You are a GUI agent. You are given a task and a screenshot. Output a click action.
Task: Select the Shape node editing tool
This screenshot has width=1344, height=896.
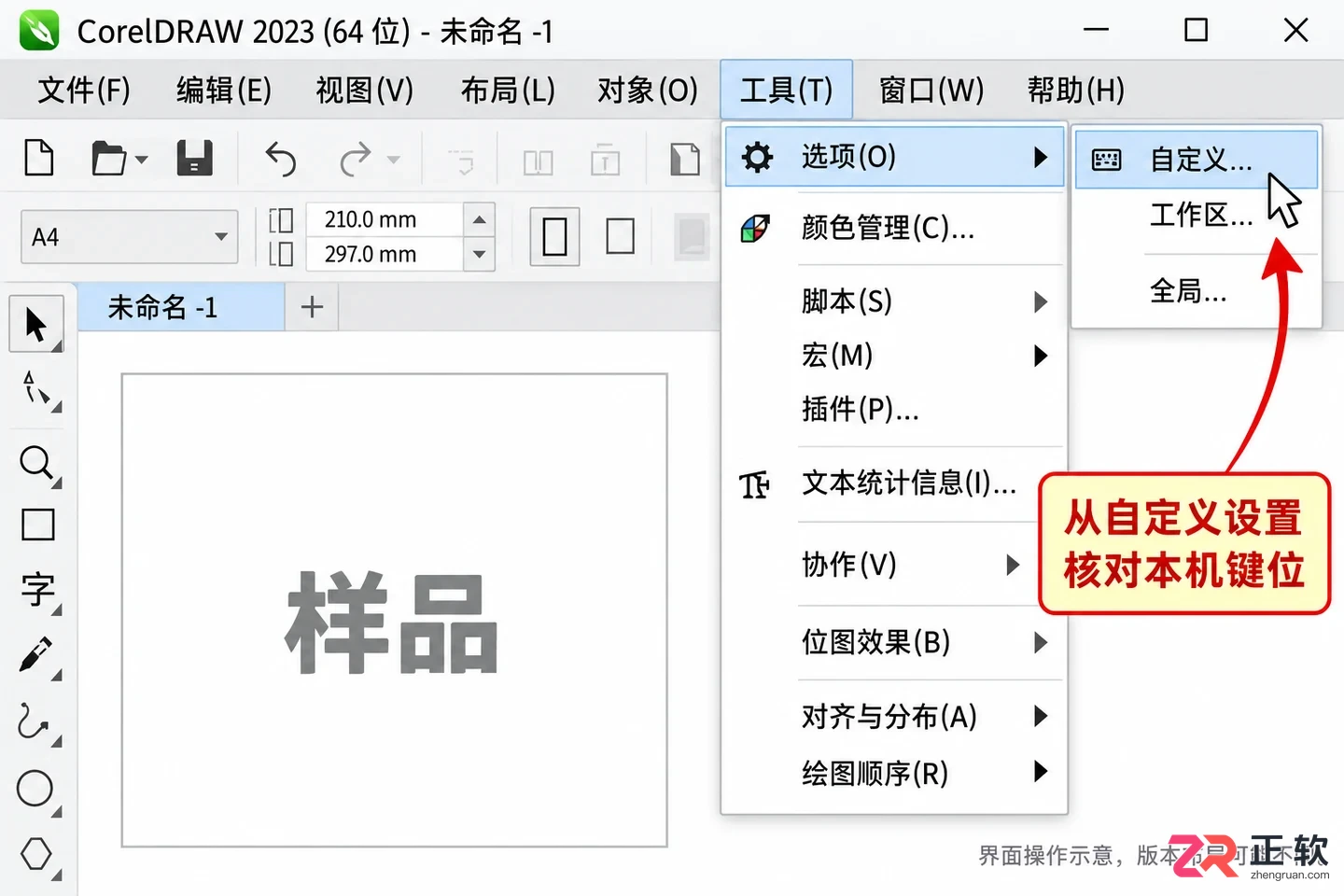(x=35, y=389)
